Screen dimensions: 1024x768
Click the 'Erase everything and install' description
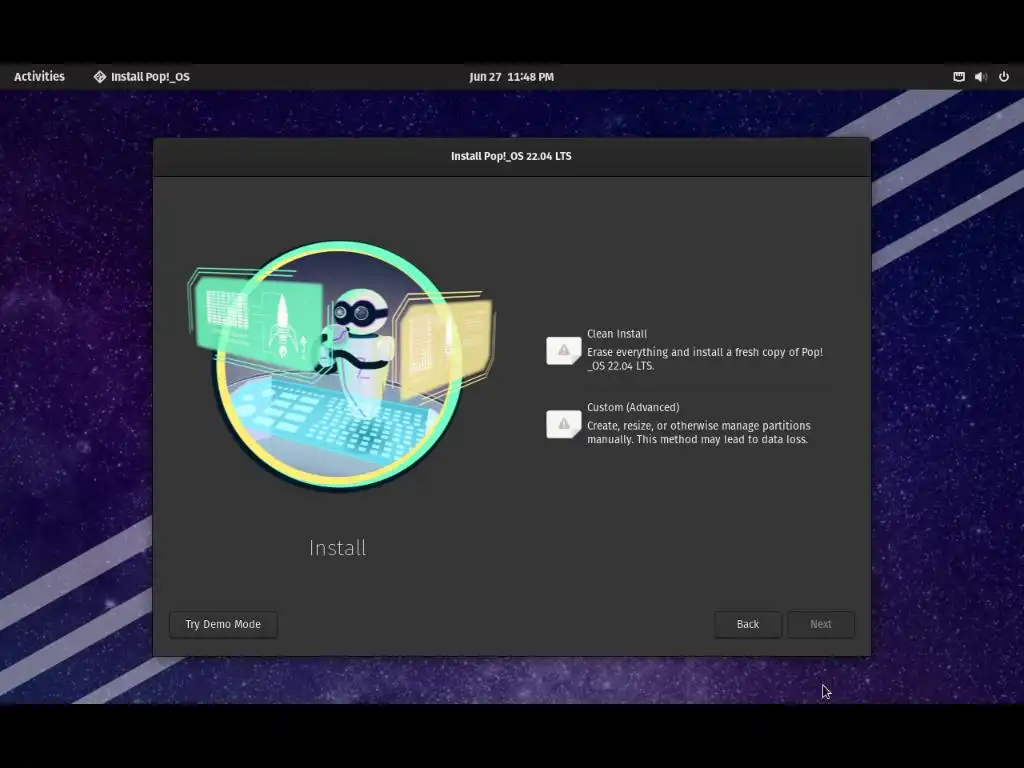point(705,359)
